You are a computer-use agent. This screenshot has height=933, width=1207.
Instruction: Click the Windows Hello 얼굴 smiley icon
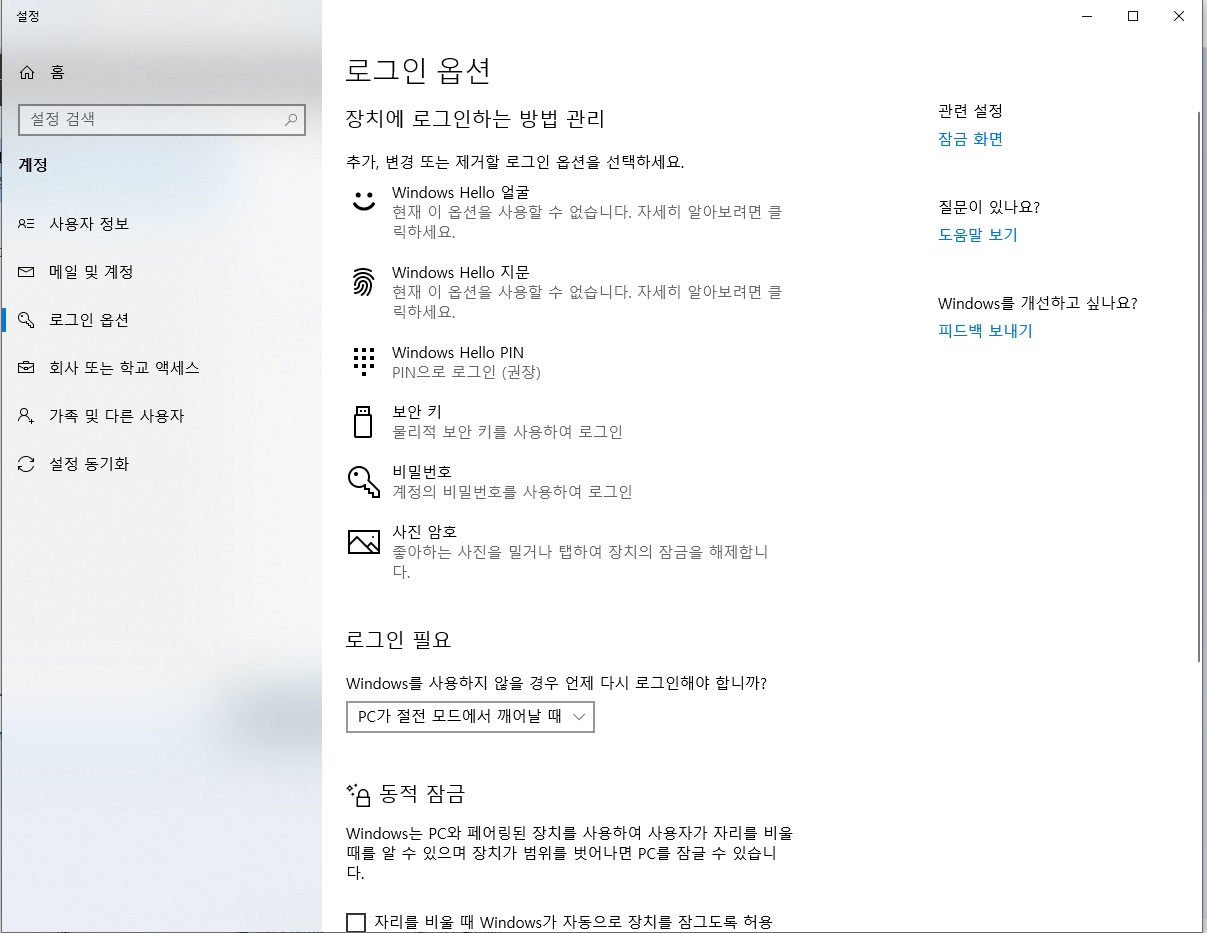coord(364,199)
